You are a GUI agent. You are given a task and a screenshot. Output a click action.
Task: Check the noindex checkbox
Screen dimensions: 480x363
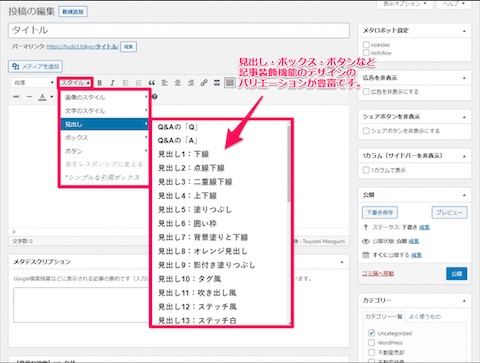366,44
